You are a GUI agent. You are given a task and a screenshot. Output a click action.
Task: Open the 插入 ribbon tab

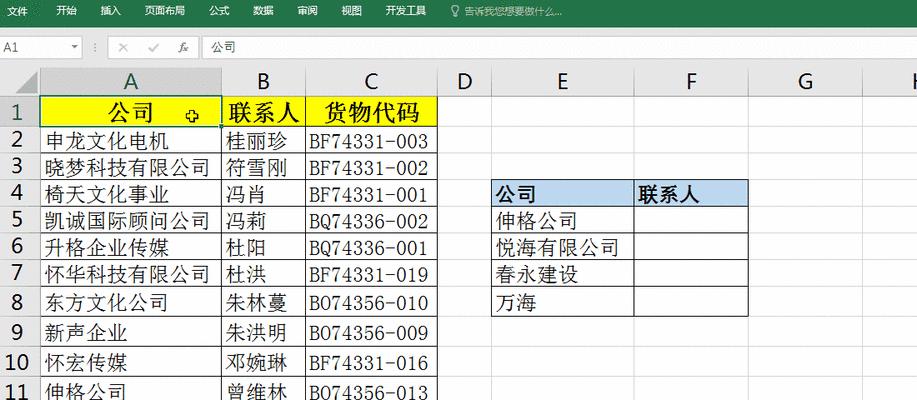111,11
